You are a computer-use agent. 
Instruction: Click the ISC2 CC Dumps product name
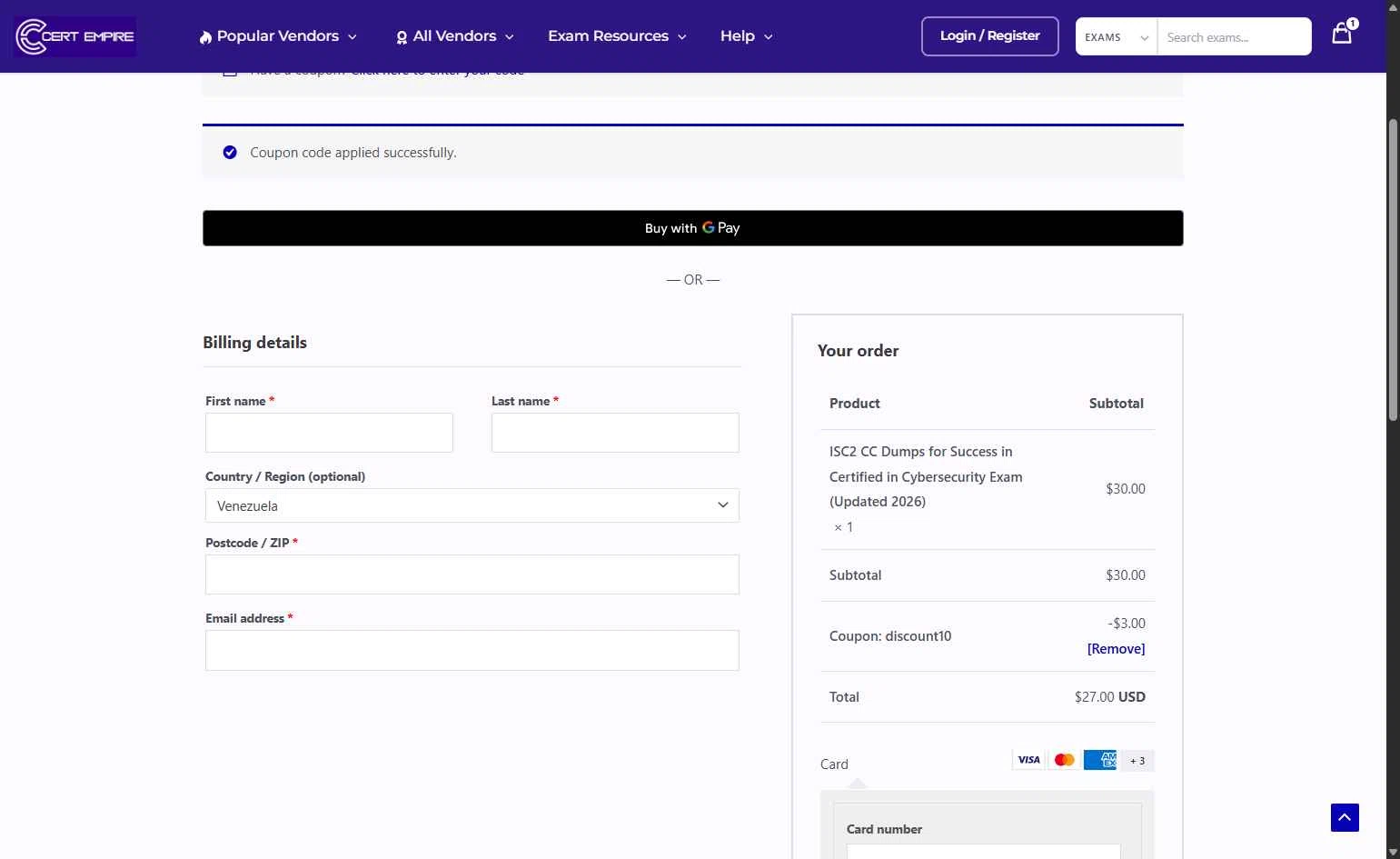[926, 476]
